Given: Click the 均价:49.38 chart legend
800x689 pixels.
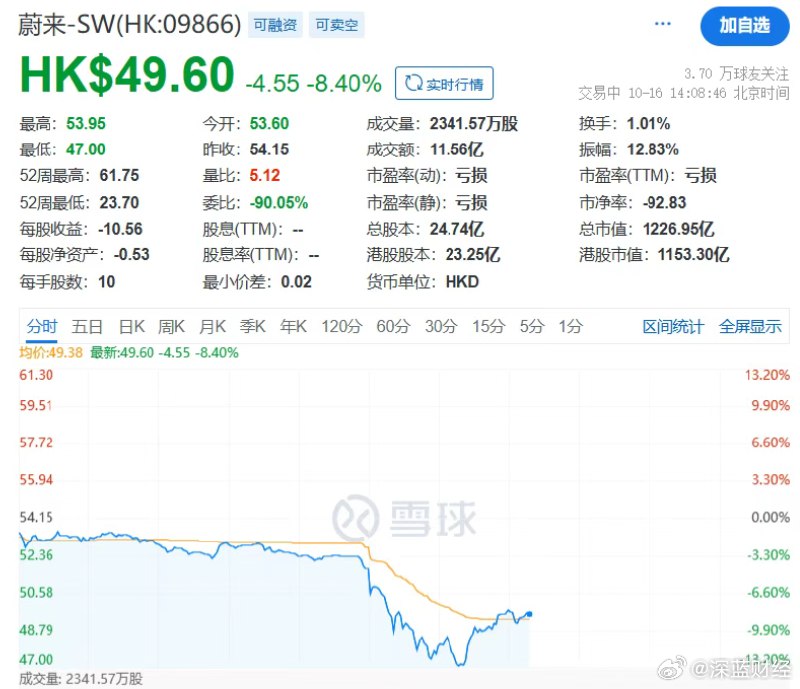Looking at the screenshot, I should (51, 353).
